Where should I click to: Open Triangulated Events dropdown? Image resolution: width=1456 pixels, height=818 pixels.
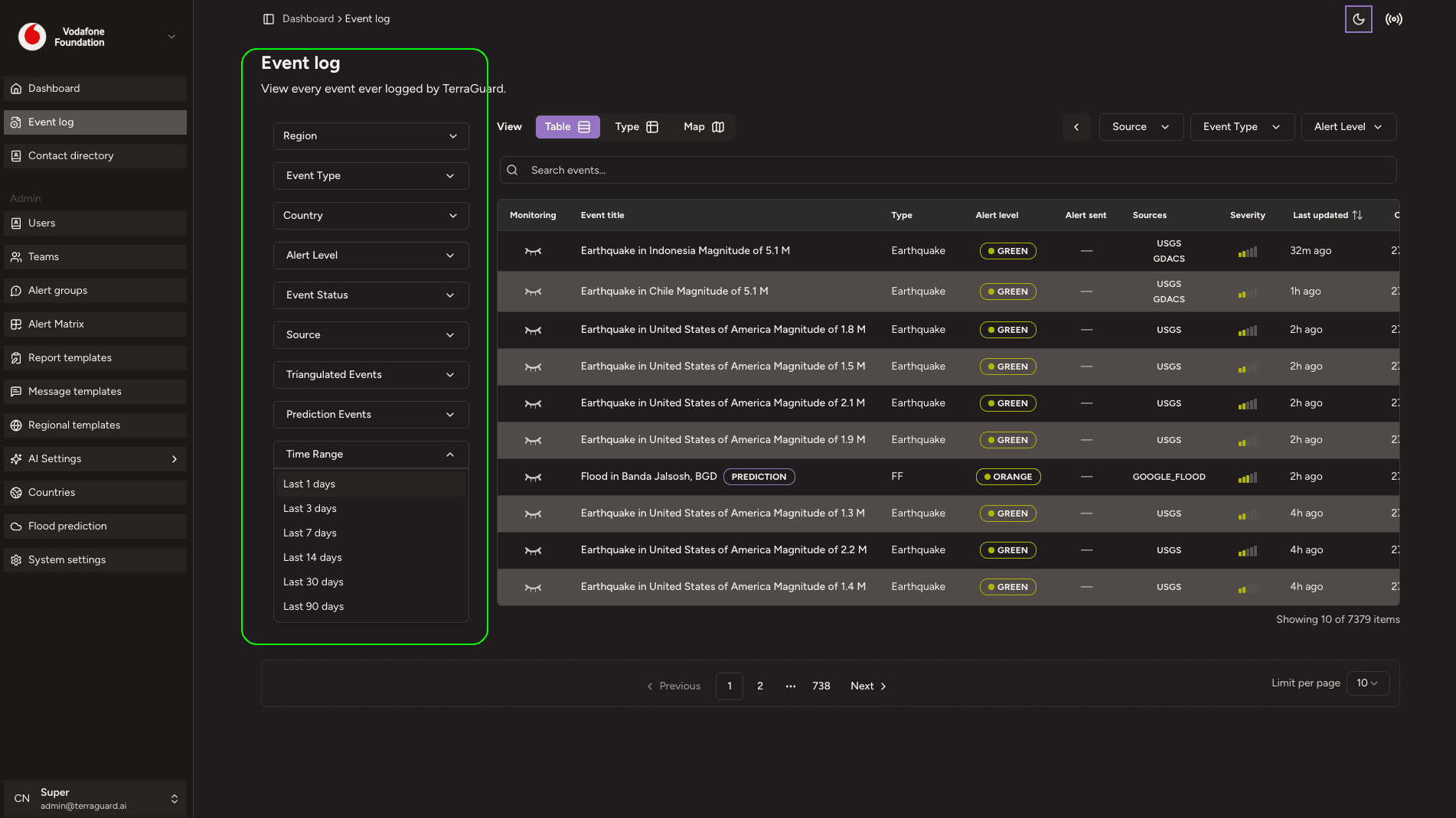pos(371,375)
